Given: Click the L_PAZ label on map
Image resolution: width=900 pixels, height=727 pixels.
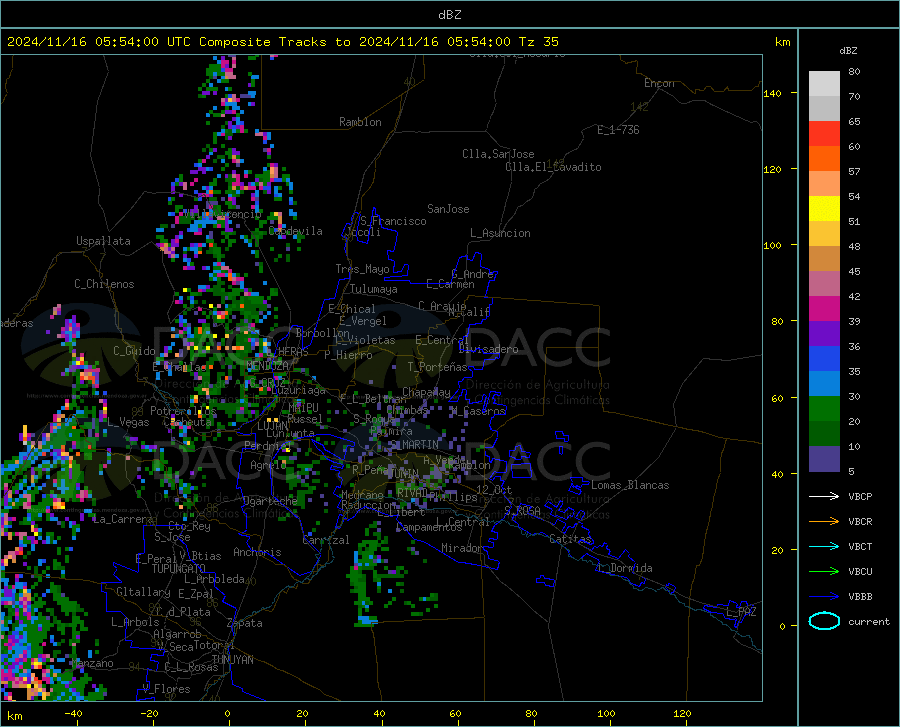Looking at the screenshot, I should pyautogui.click(x=741, y=612).
